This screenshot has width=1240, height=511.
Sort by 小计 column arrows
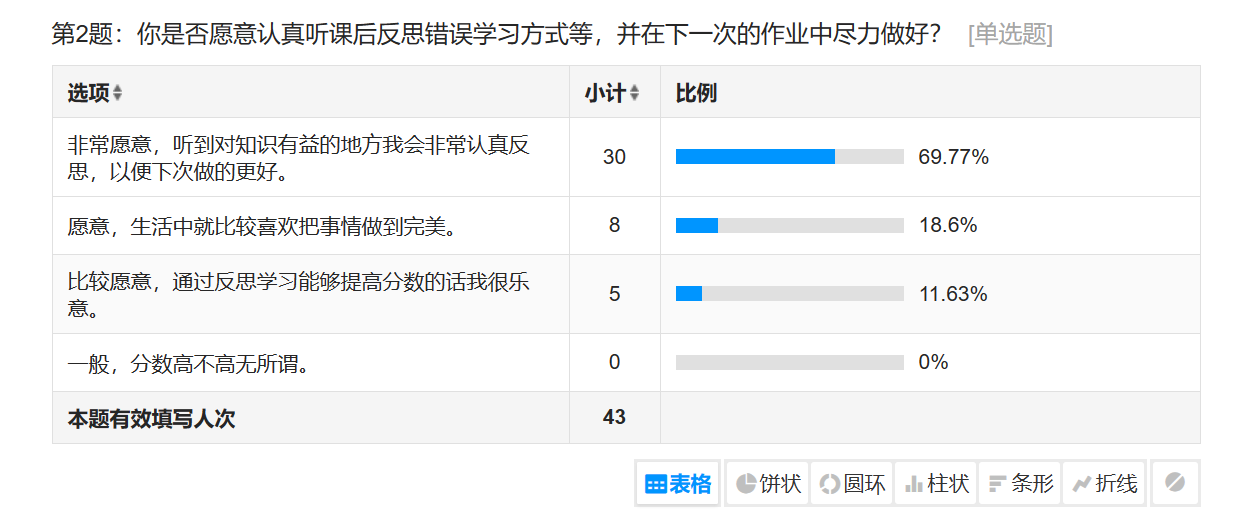pos(634,93)
